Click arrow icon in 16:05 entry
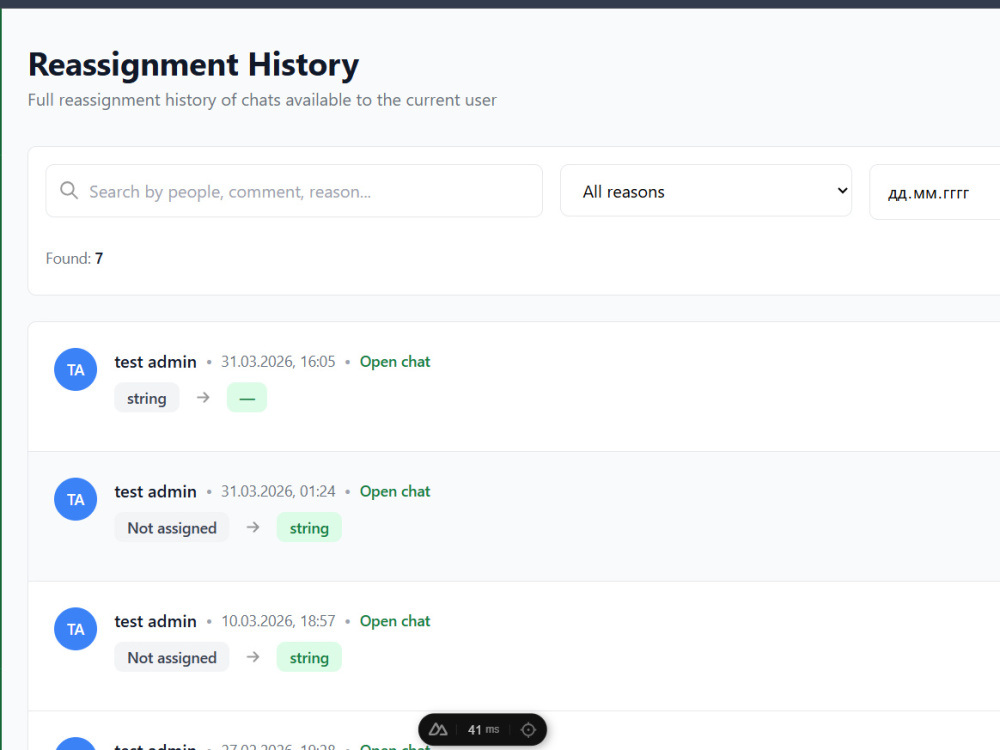1000x750 pixels. click(x=203, y=397)
